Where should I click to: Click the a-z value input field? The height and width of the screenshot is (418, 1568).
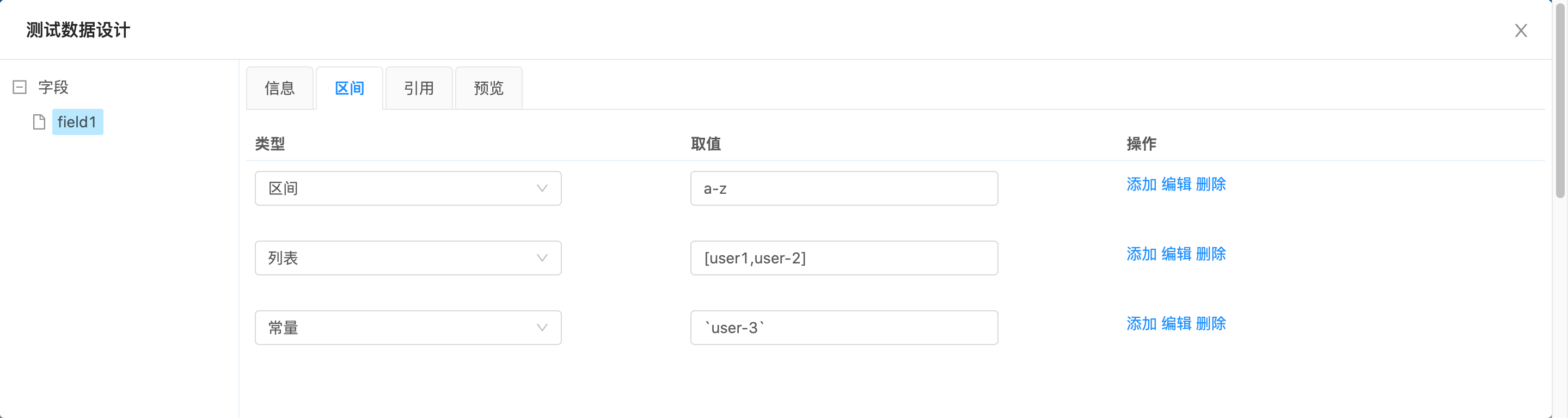[x=844, y=189]
